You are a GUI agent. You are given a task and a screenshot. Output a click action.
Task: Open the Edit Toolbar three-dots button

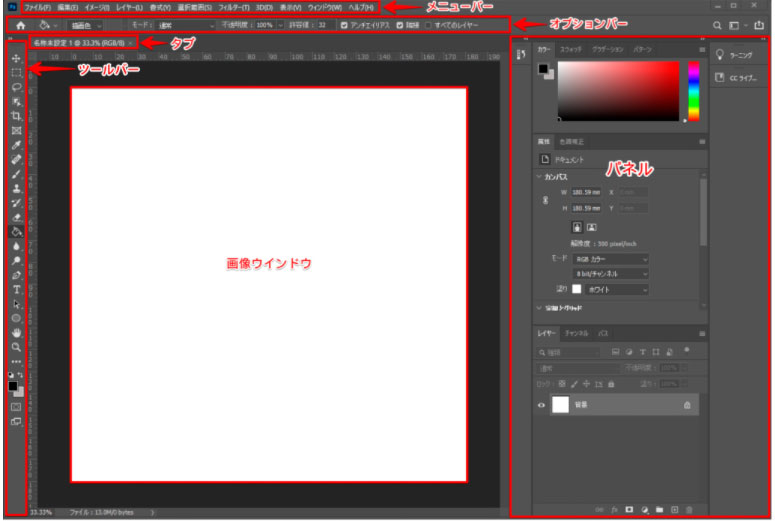[16, 361]
